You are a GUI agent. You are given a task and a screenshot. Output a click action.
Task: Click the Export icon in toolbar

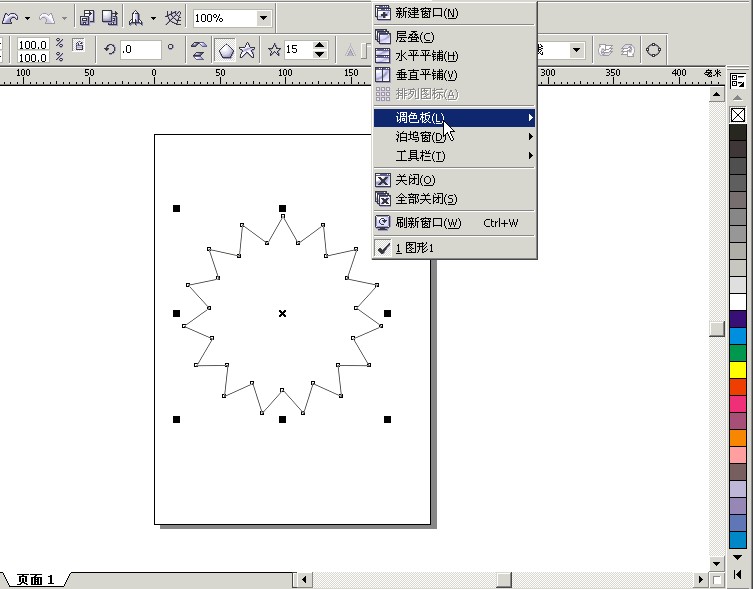point(110,18)
